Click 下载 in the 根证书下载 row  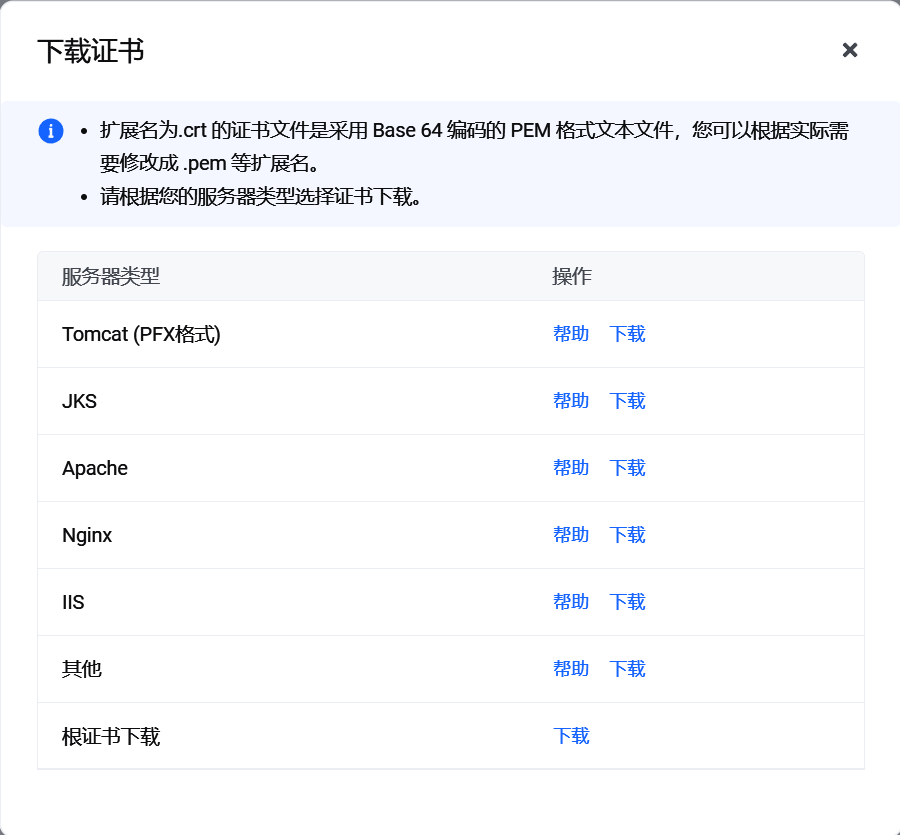coord(571,736)
